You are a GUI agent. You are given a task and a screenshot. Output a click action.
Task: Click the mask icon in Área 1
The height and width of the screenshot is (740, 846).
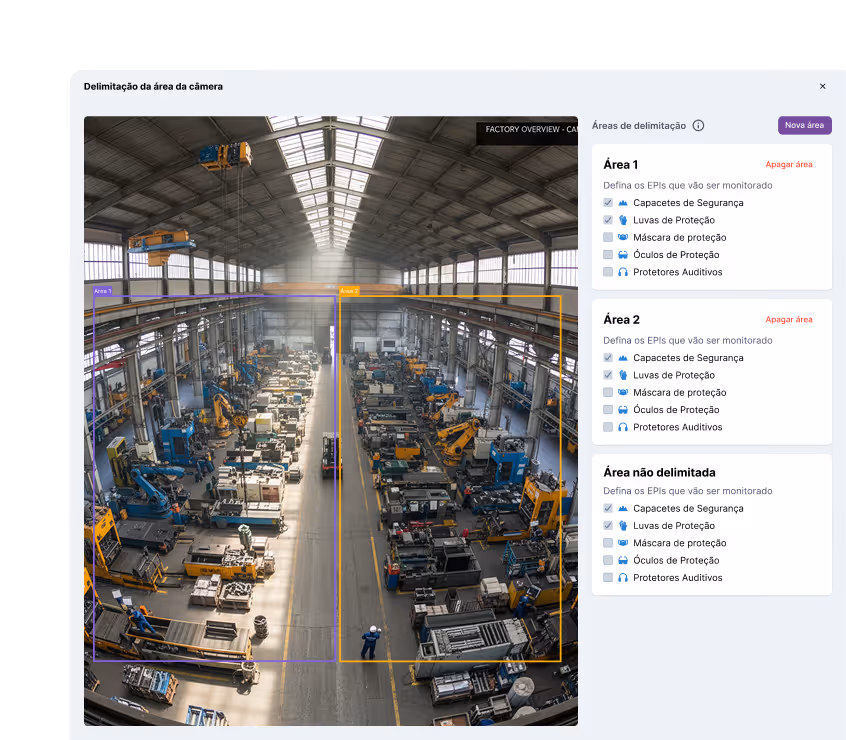click(x=623, y=237)
